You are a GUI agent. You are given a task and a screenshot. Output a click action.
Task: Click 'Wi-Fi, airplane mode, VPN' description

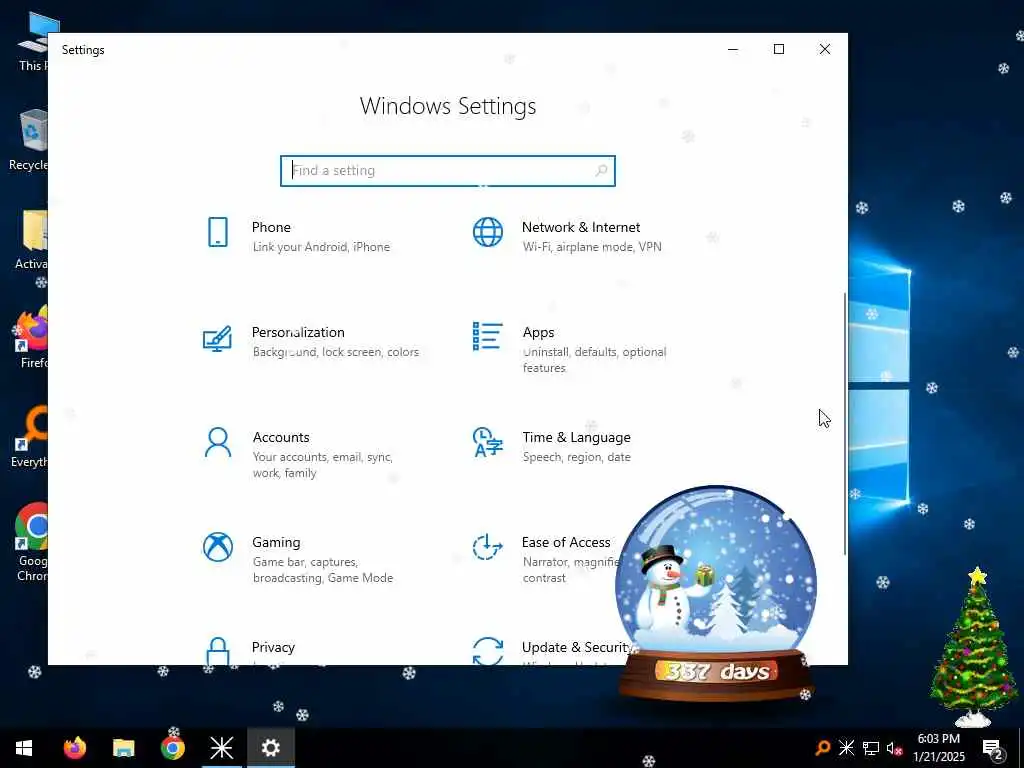click(x=592, y=247)
